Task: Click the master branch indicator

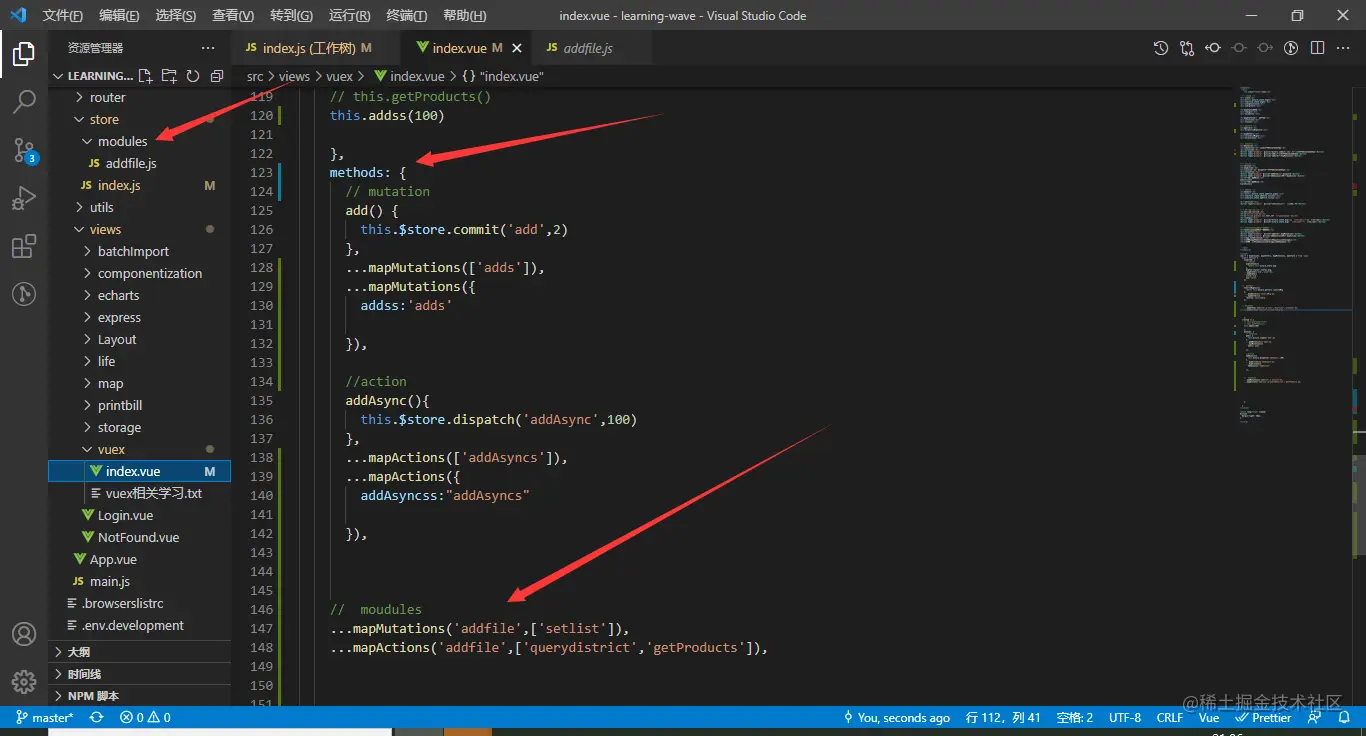Action: coord(44,717)
